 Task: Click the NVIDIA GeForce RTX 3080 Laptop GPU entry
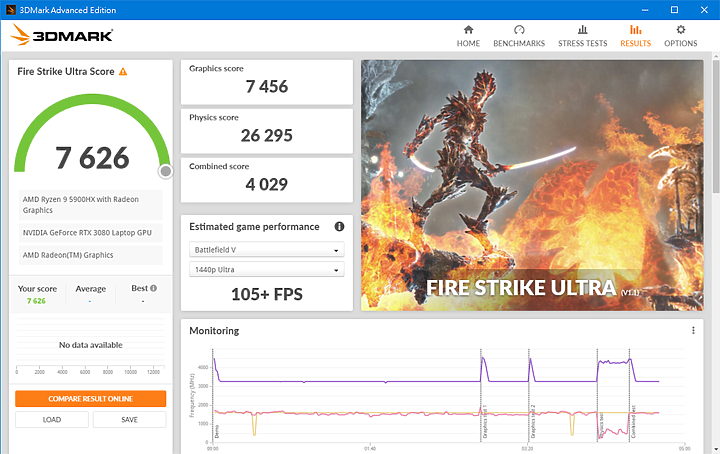(x=91, y=233)
